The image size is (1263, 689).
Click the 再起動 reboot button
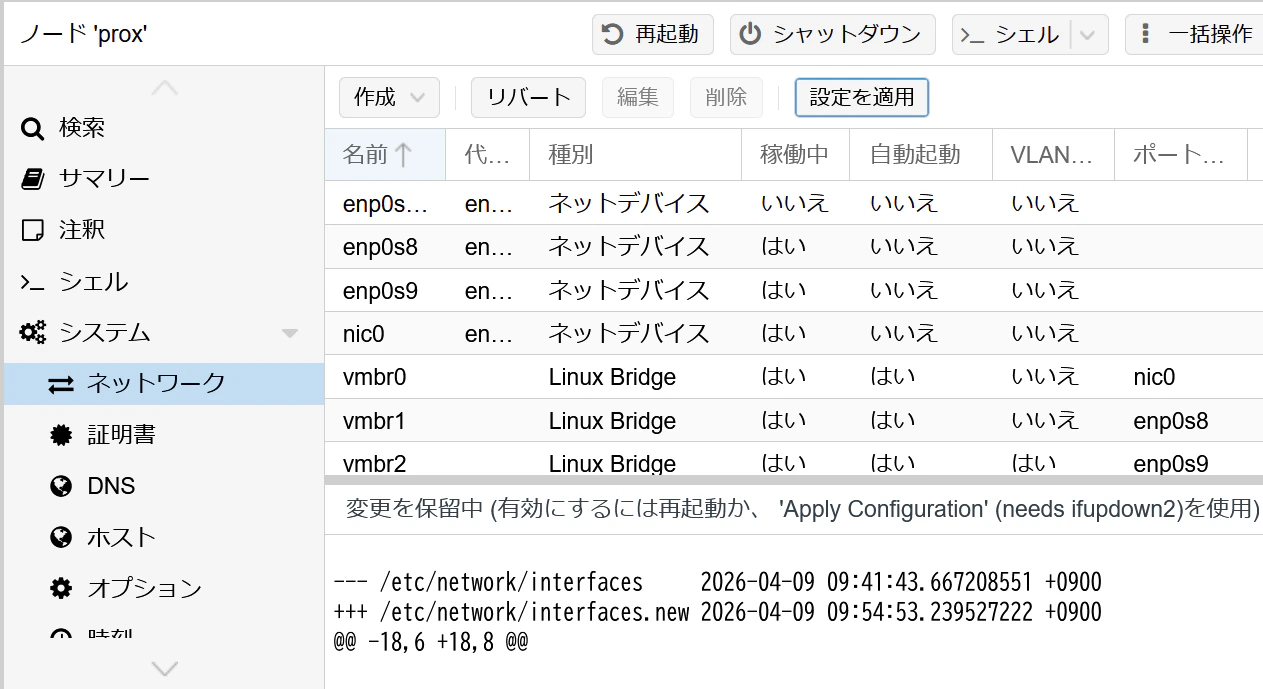pyautogui.click(x=653, y=34)
